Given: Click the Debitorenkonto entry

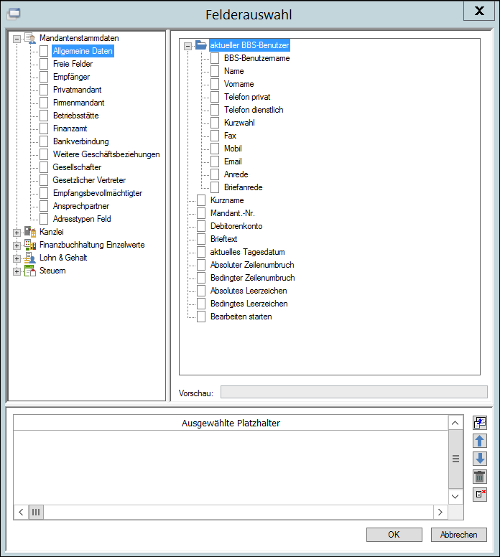Looking at the screenshot, I should tap(236, 226).
